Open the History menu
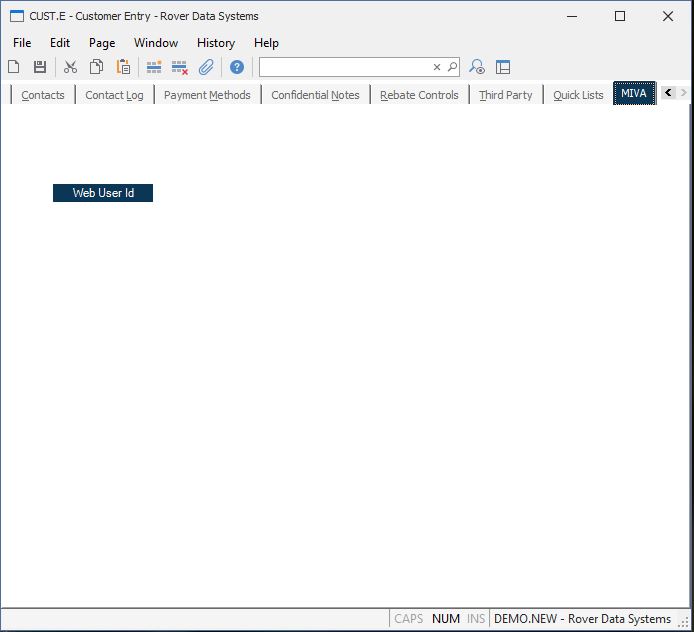694x632 pixels. tap(215, 43)
